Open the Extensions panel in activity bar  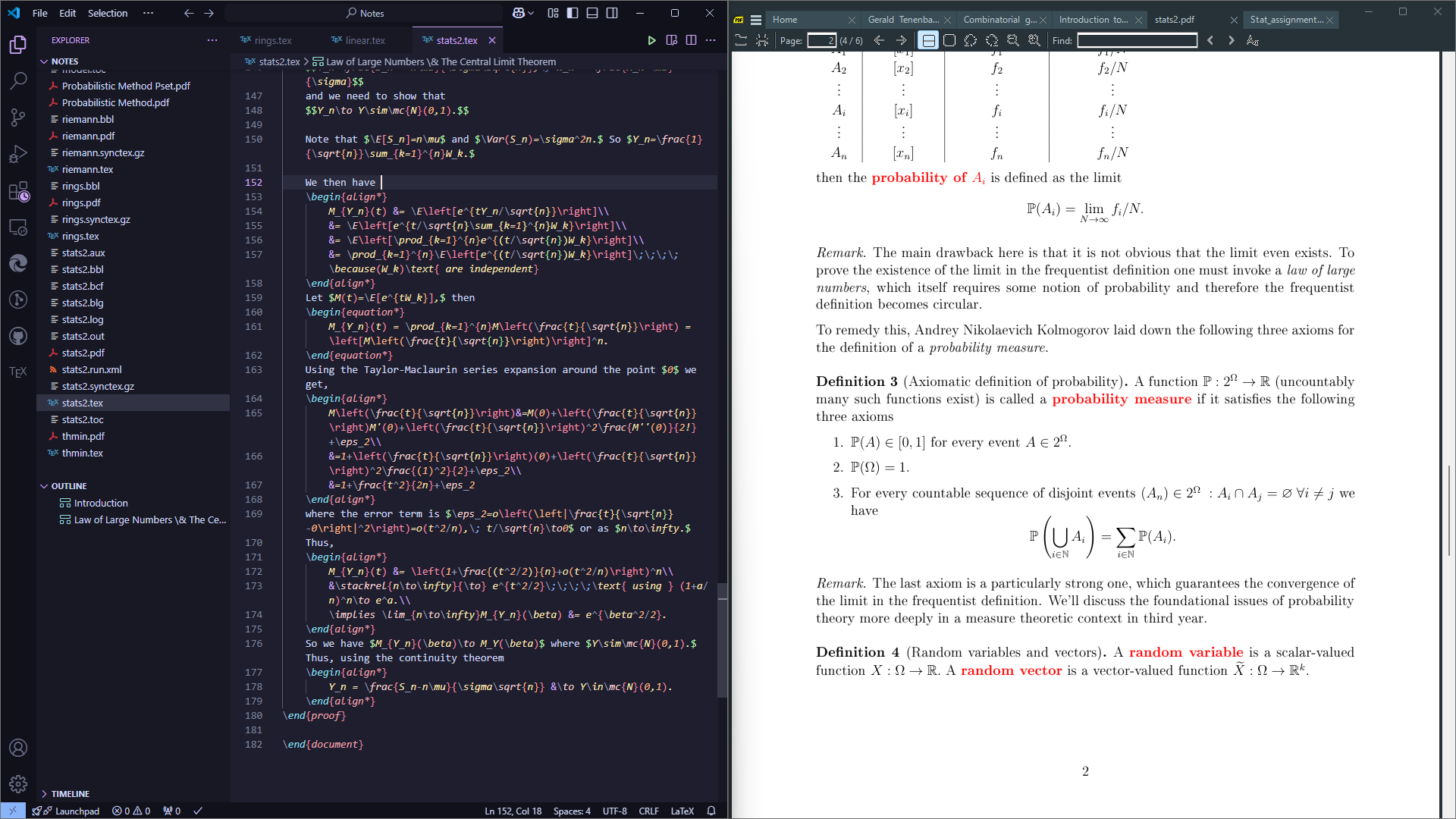pos(18,191)
